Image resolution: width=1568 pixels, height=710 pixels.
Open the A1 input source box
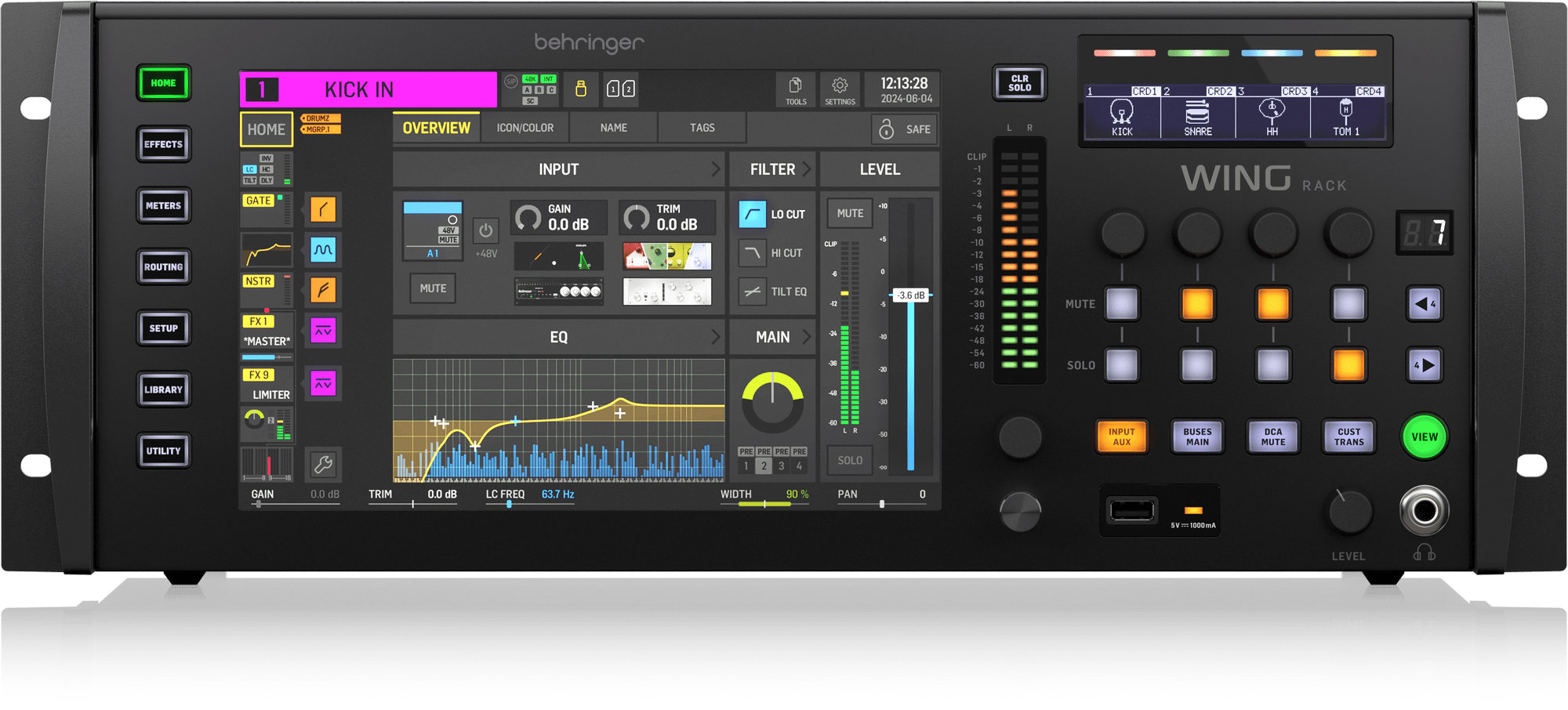pyautogui.click(x=433, y=230)
